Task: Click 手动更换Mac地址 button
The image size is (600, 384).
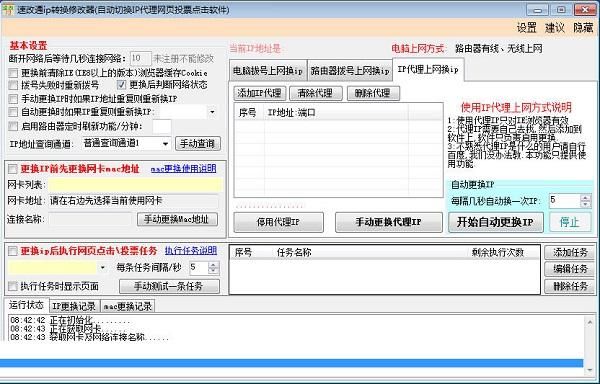Action: [178, 219]
